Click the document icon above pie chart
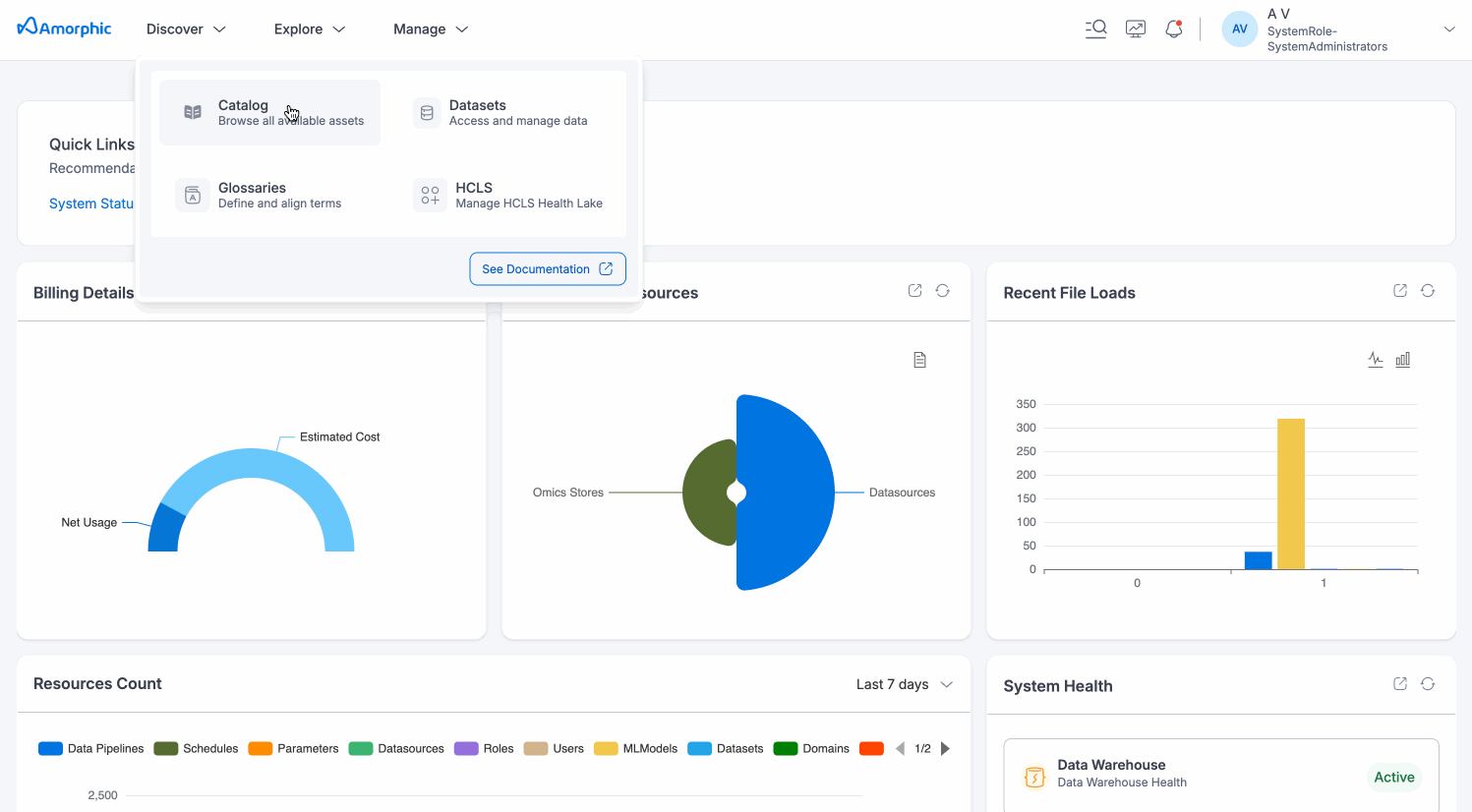 [919, 361]
